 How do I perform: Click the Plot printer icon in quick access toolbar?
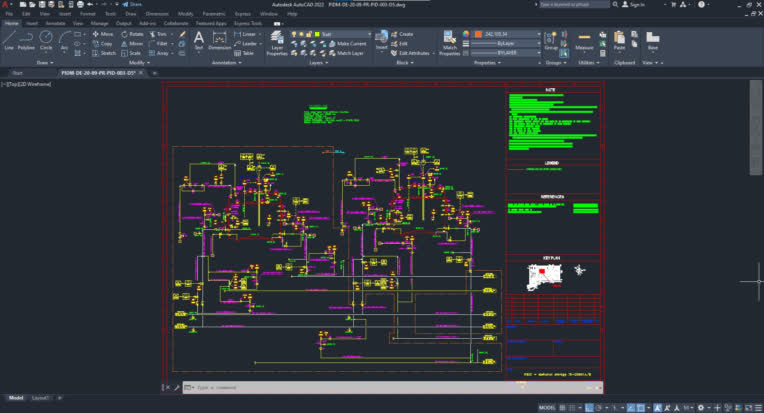pos(80,4)
